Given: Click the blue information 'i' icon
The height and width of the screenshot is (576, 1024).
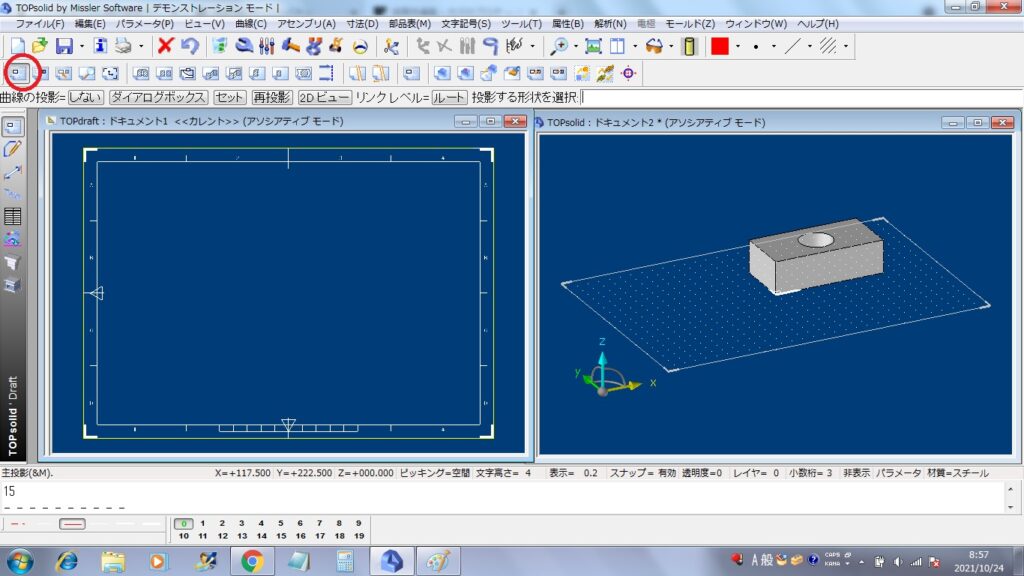Looking at the screenshot, I should click(x=100, y=46).
